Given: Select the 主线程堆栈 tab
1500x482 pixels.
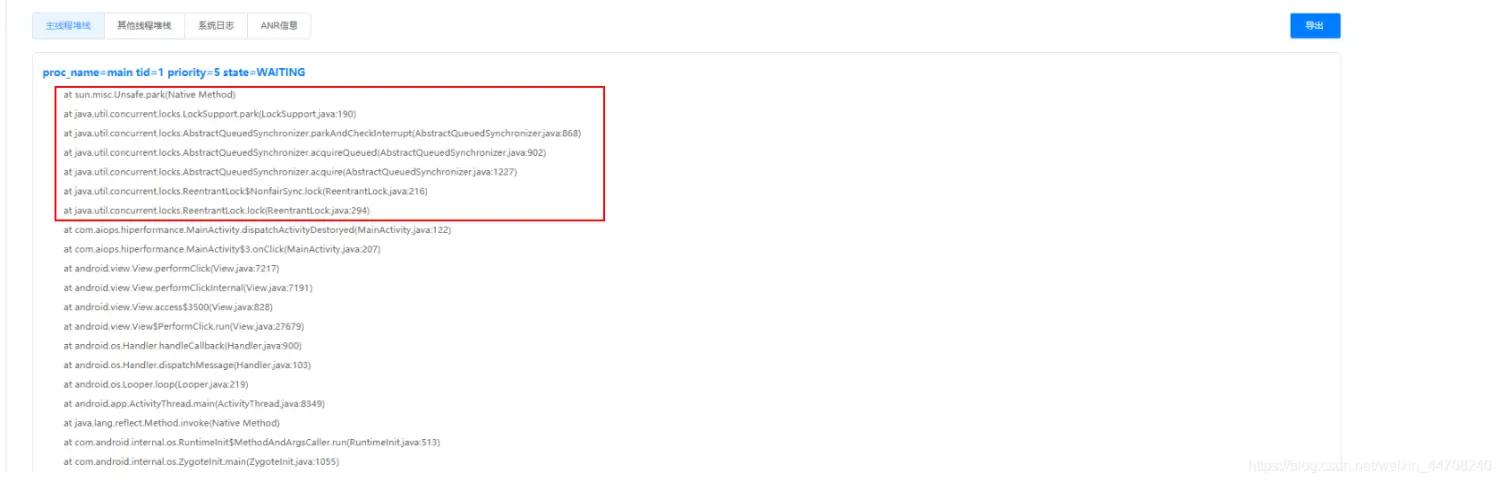Looking at the screenshot, I should click(x=68, y=26).
